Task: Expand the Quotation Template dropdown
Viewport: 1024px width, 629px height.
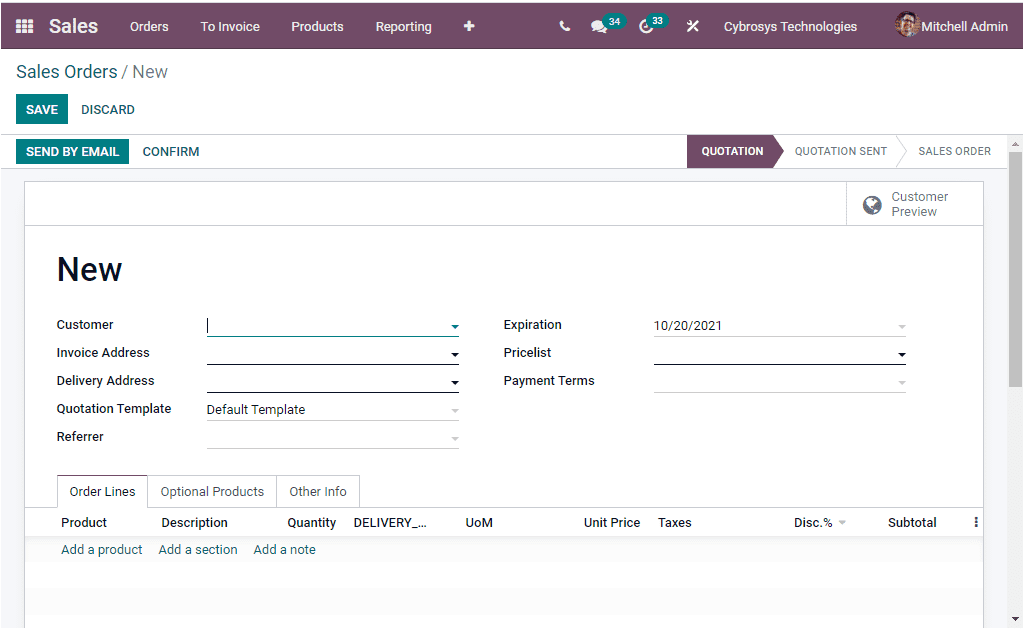Action: pyautogui.click(x=455, y=410)
